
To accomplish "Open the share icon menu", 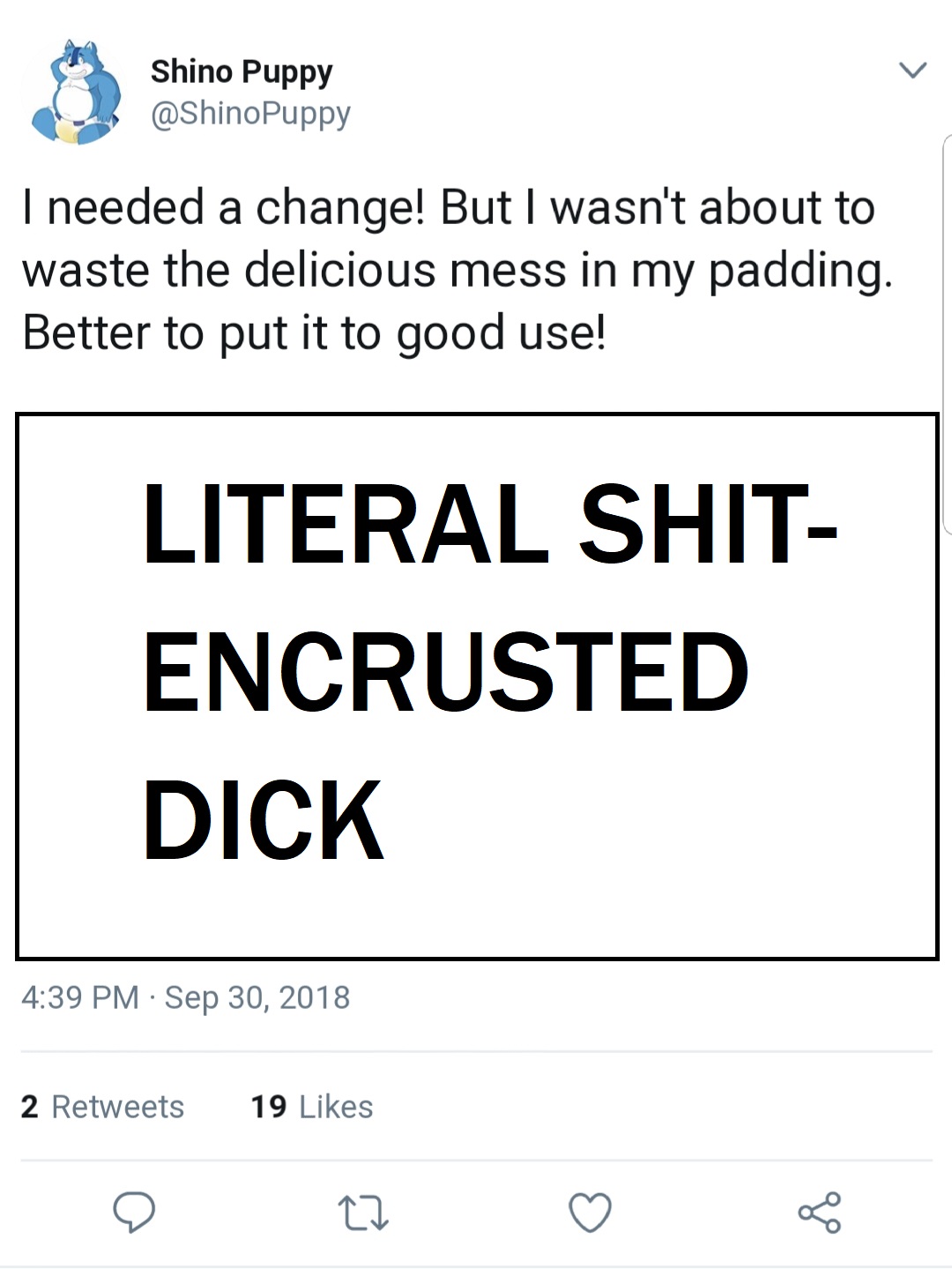I will pos(820,1212).
